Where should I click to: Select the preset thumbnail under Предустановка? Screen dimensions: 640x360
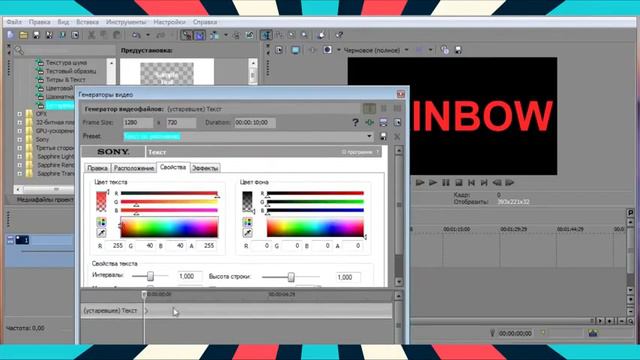tap(167, 73)
